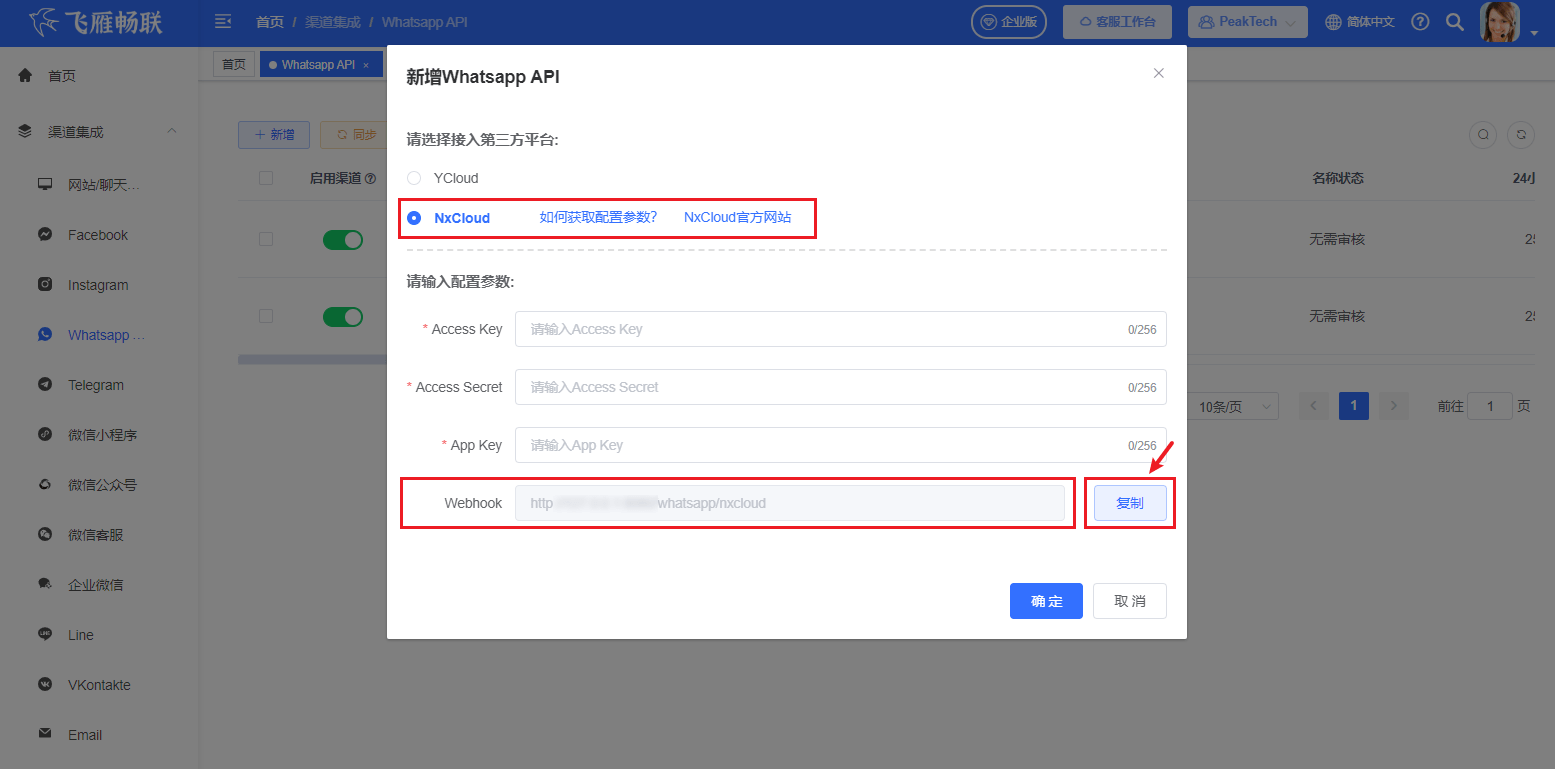Select the NxCloud radio option
Screen dimensions: 1555x769
414,218
